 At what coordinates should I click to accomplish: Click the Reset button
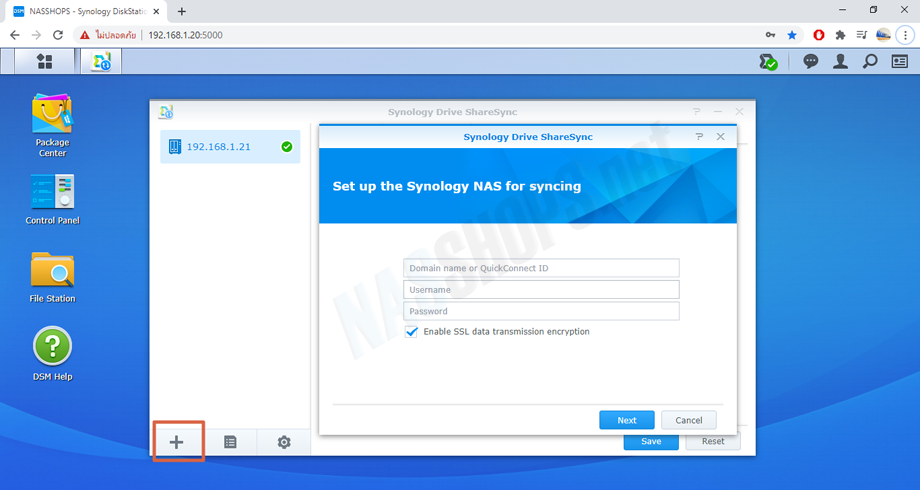tap(713, 441)
